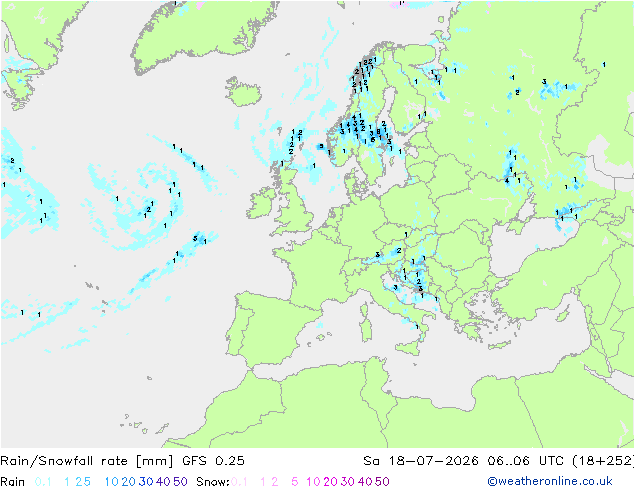The height and width of the screenshot is (490, 634).
Task: Pick the 5 value in the Snow legend
Action: pyautogui.click(x=295, y=482)
